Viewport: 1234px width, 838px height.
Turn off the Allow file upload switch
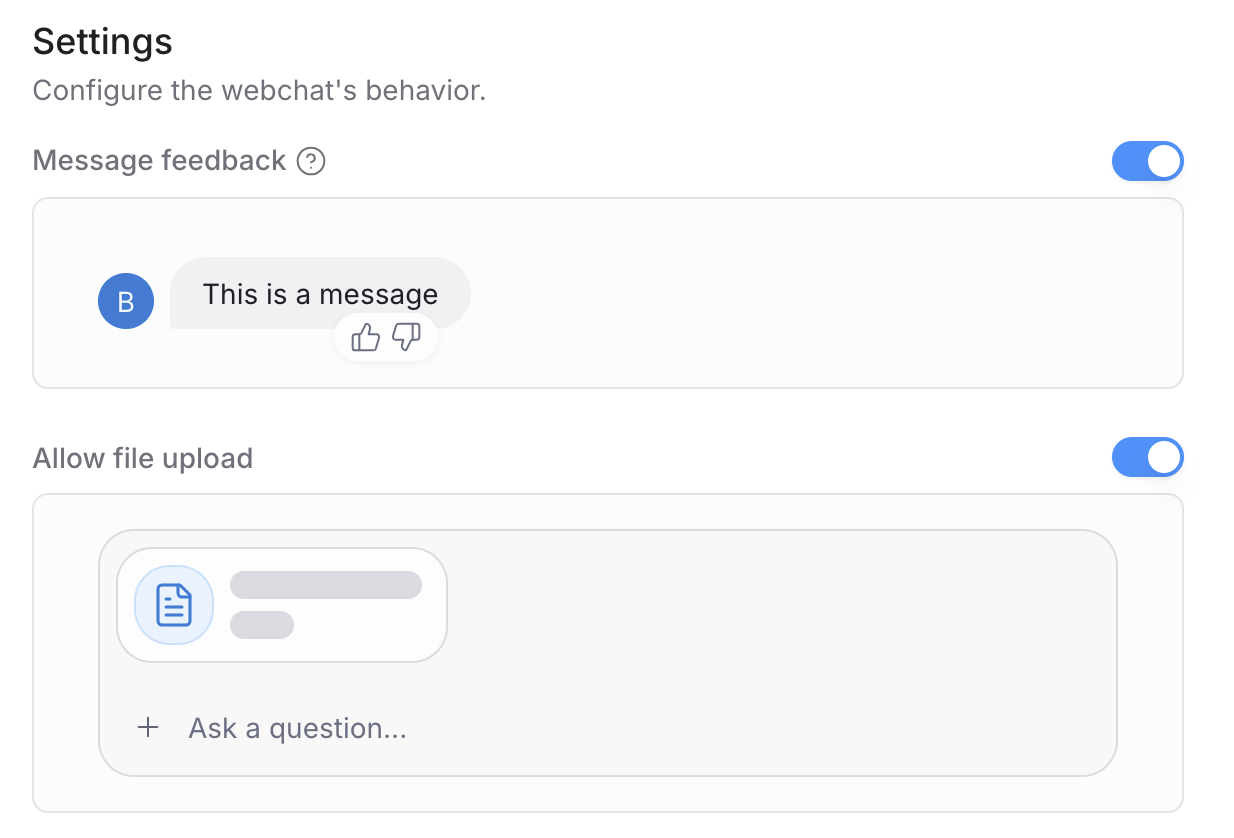point(1148,457)
